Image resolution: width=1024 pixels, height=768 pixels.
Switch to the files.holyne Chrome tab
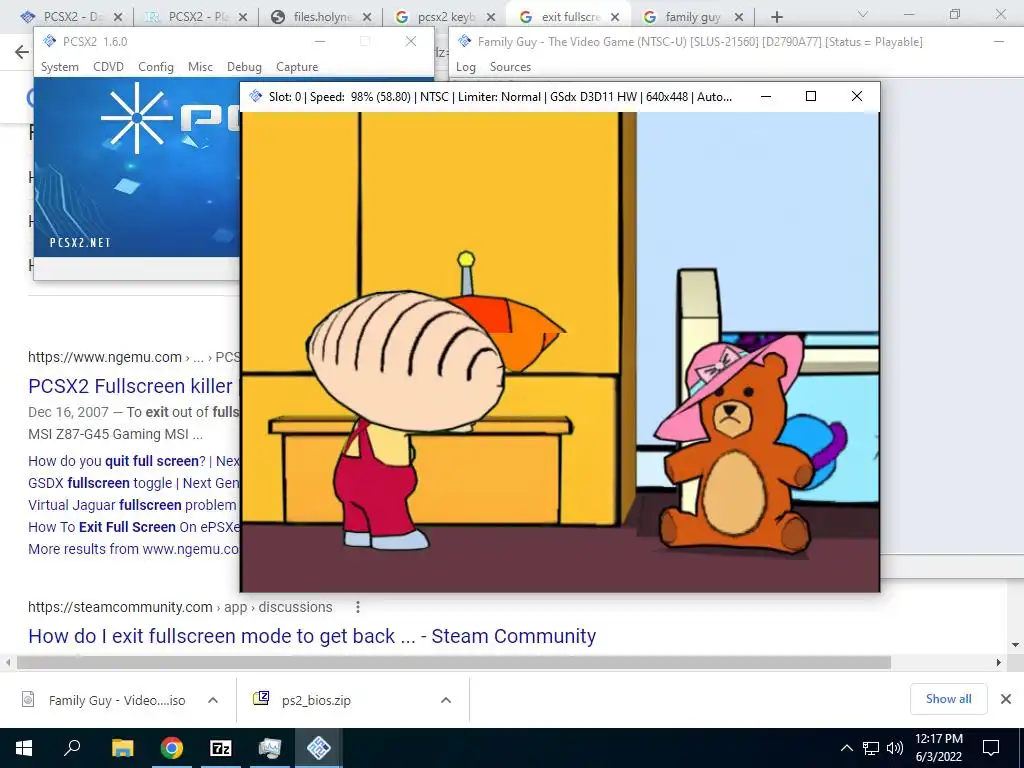322,17
